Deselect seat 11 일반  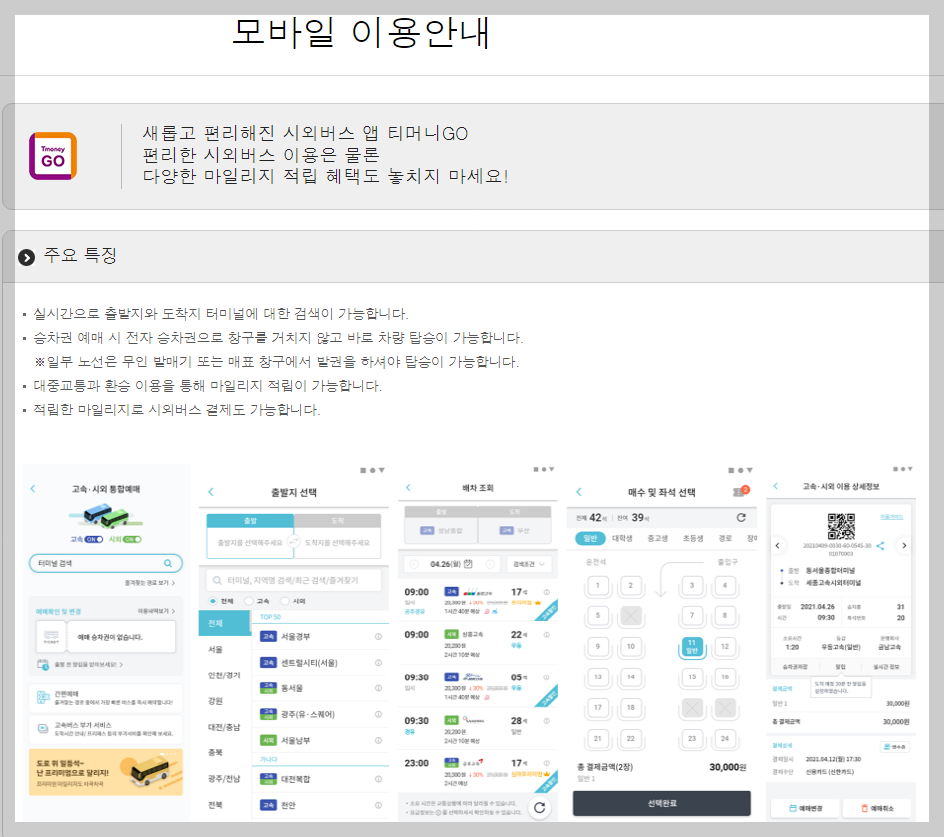692,647
